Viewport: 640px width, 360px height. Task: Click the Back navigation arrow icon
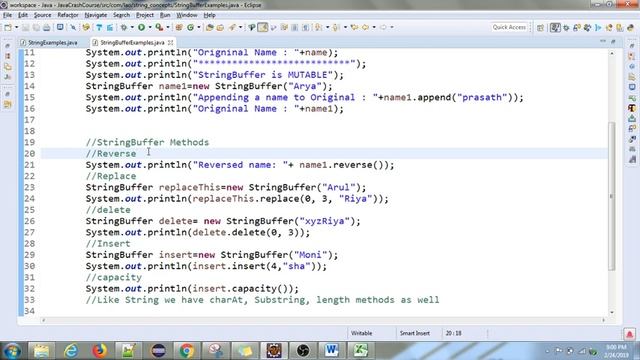click(365, 27)
